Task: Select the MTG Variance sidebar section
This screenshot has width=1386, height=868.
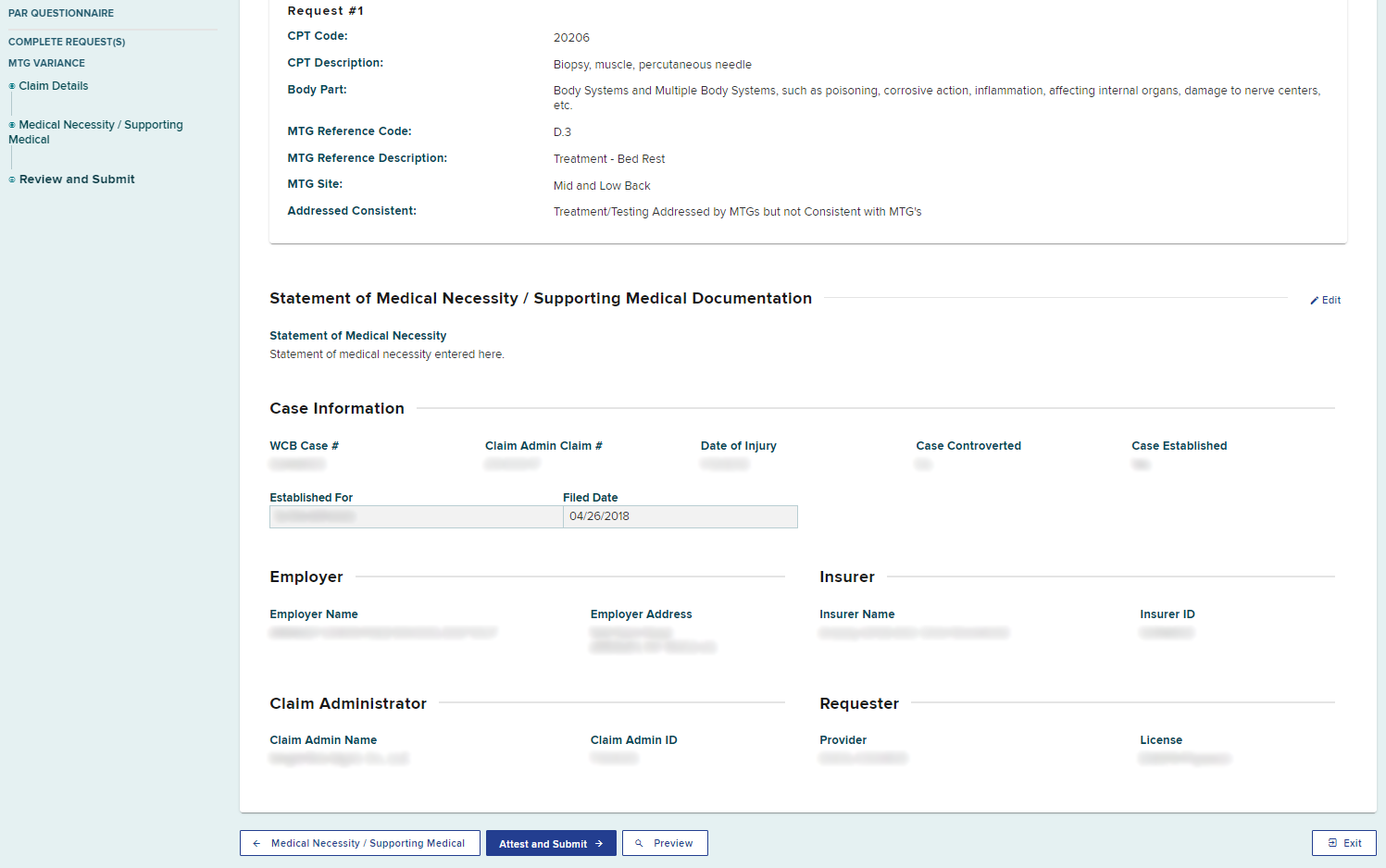Action: pyautogui.click(x=46, y=63)
